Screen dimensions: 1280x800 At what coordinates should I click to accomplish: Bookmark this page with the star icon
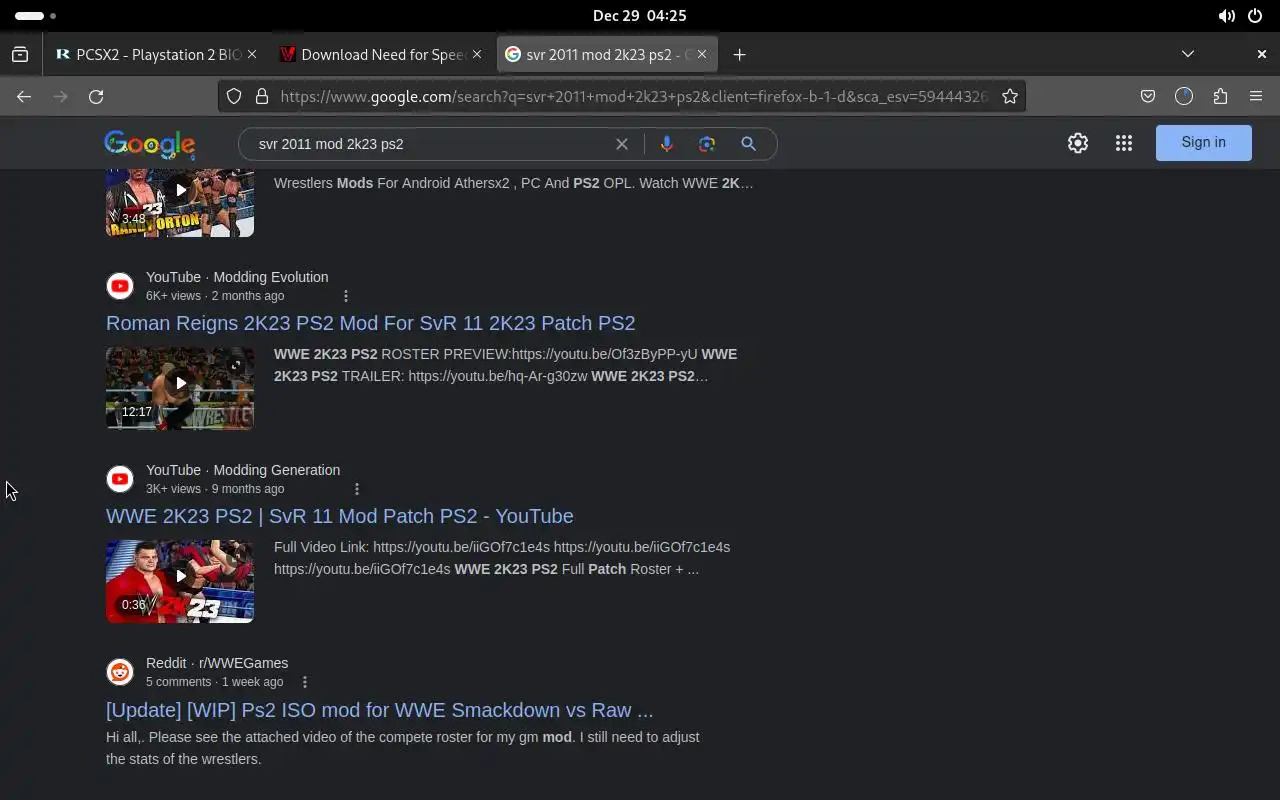coord(1010,96)
